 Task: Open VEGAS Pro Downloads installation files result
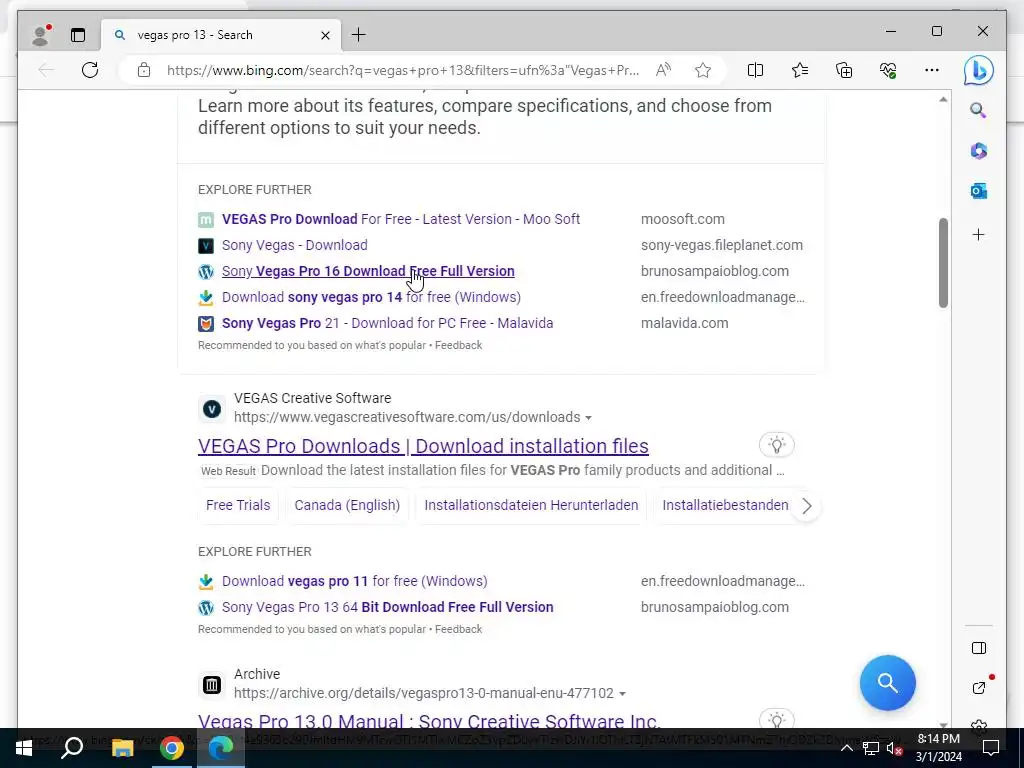coord(423,446)
